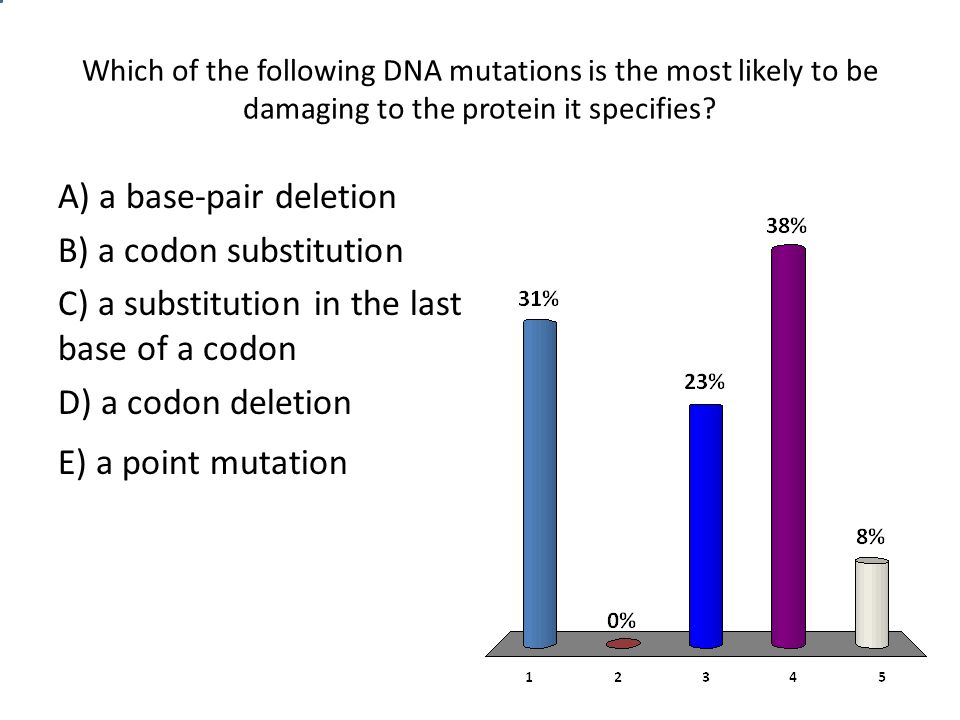Click the 8% data label

(870, 537)
